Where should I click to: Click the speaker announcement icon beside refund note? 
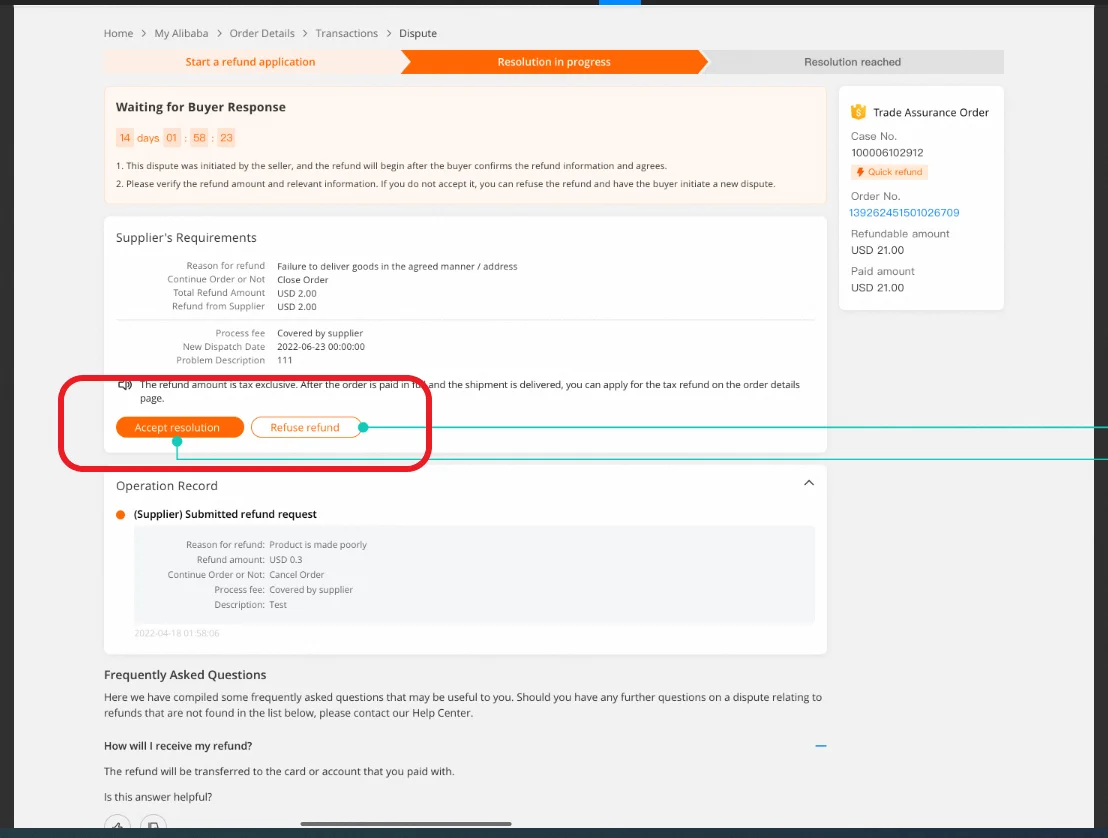coord(125,385)
